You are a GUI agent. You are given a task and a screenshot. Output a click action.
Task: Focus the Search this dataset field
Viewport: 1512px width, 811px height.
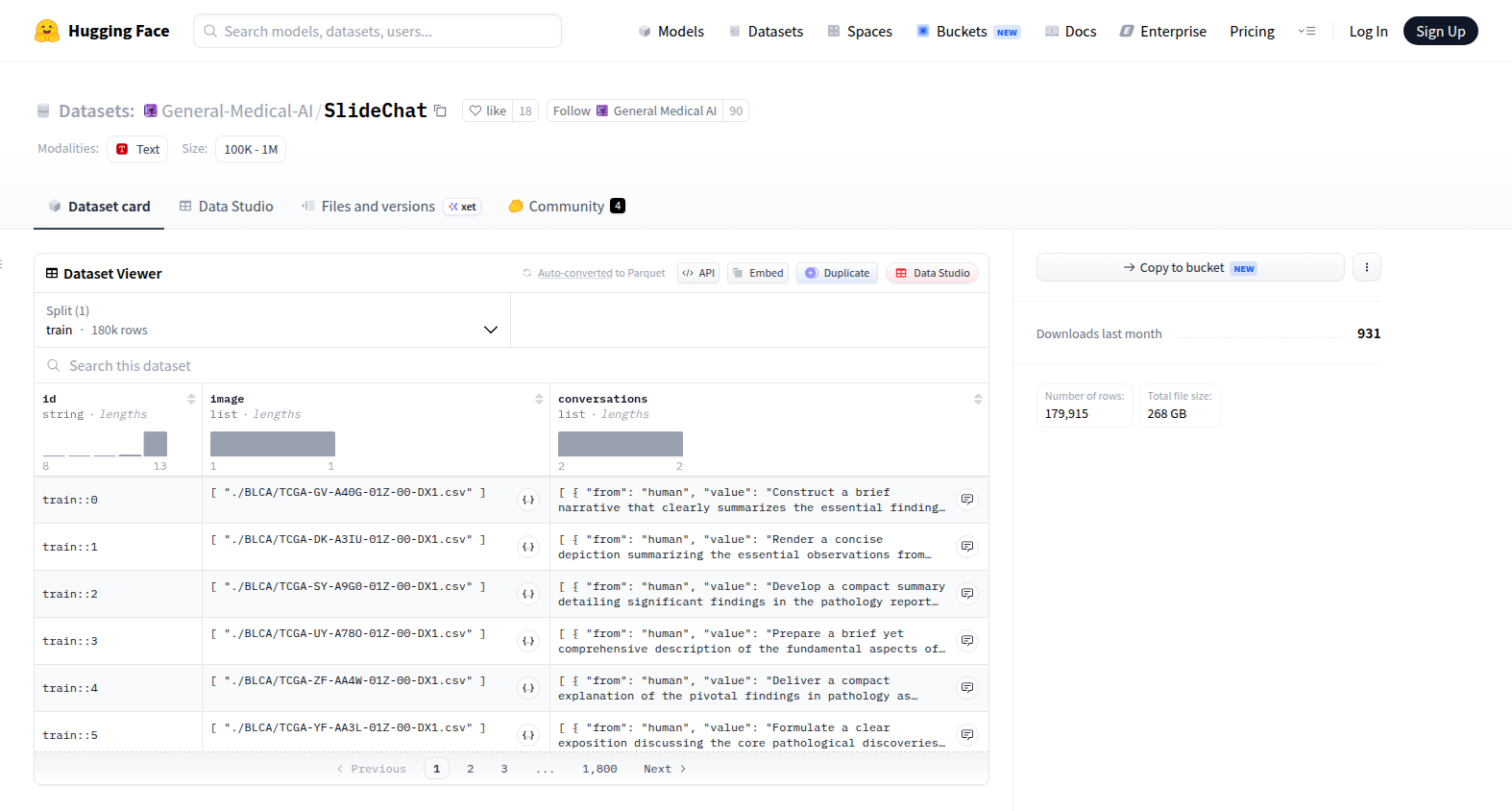point(511,365)
